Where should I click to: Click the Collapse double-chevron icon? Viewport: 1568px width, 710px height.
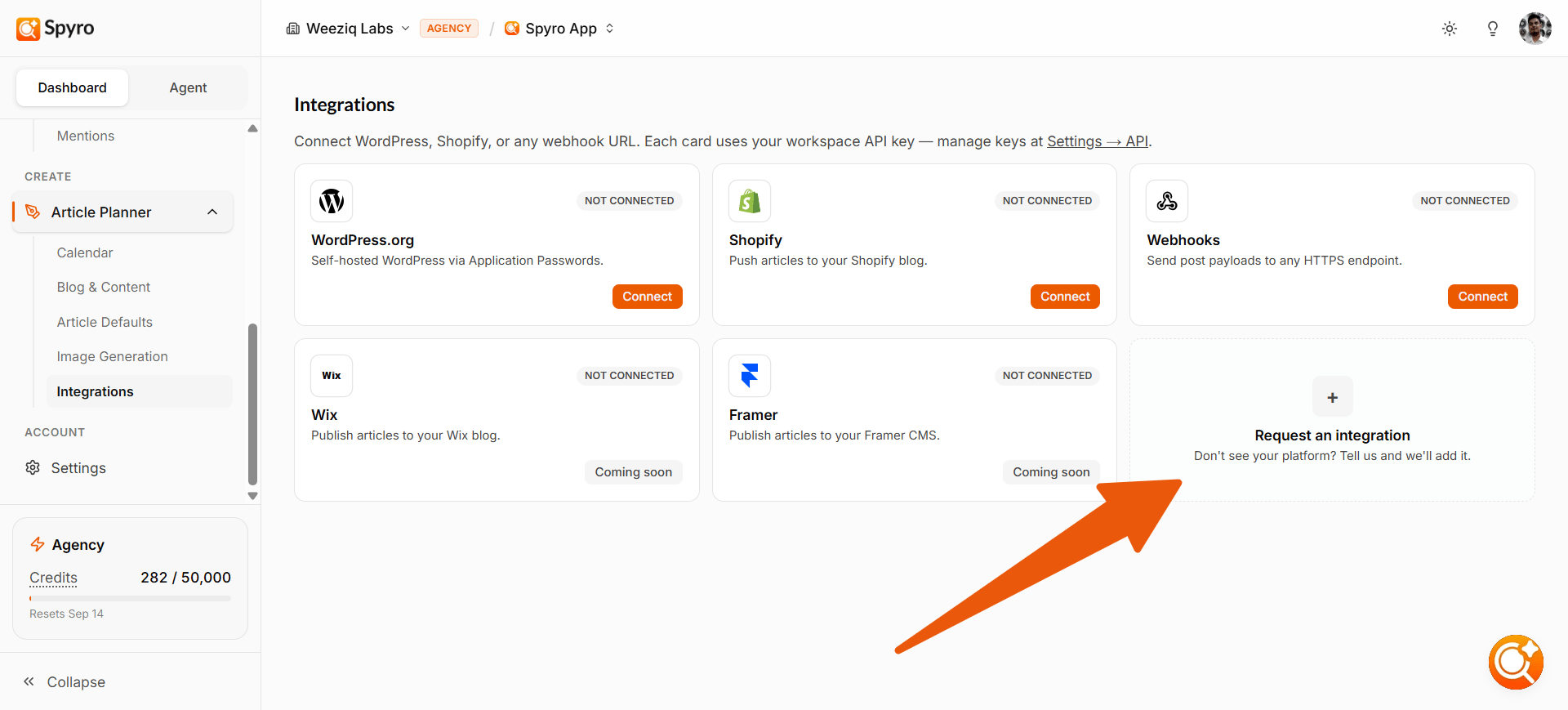[x=29, y=681]
